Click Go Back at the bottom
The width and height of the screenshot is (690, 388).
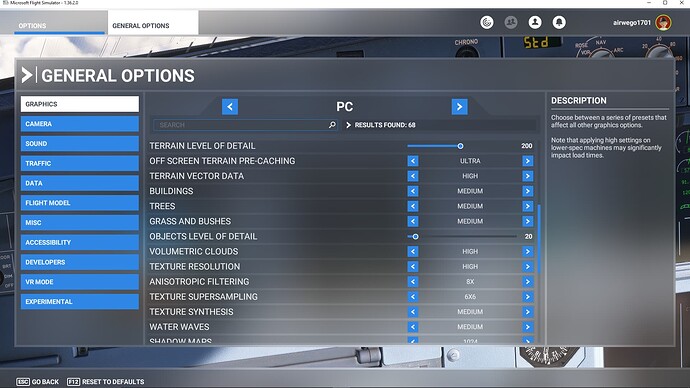tap(38, 381)
